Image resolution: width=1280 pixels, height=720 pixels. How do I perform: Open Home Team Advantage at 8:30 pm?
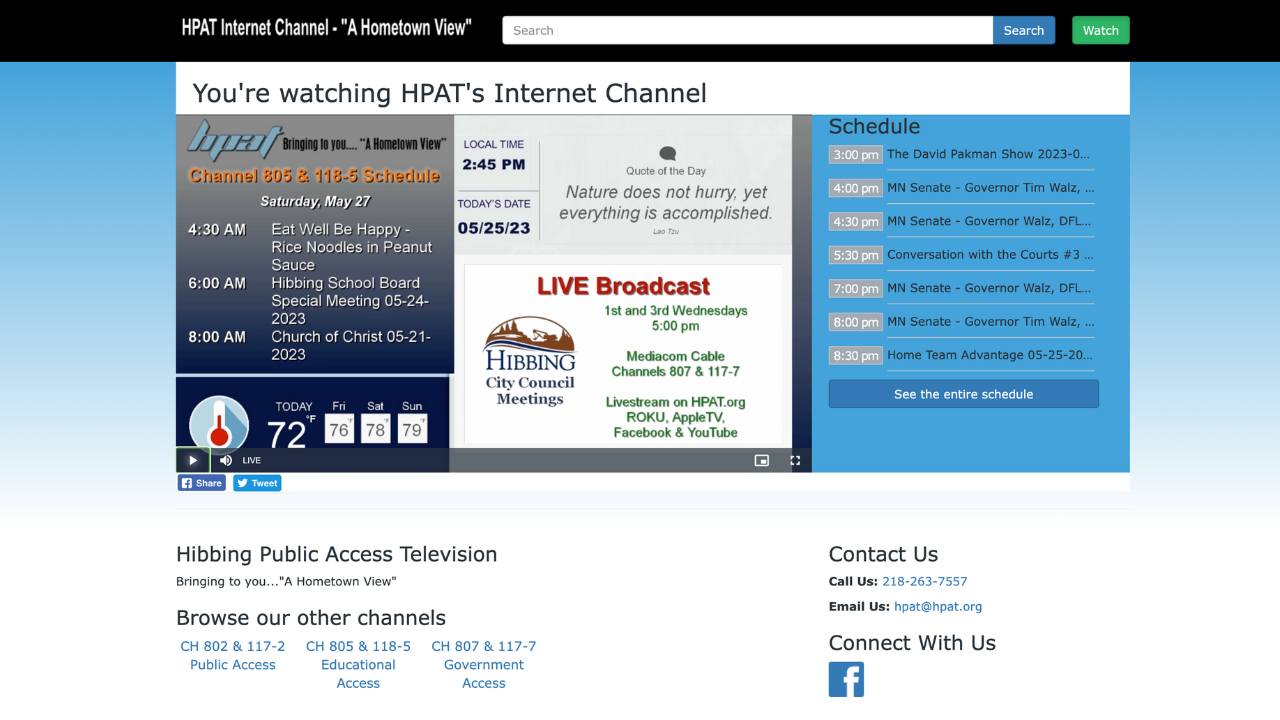990,355
